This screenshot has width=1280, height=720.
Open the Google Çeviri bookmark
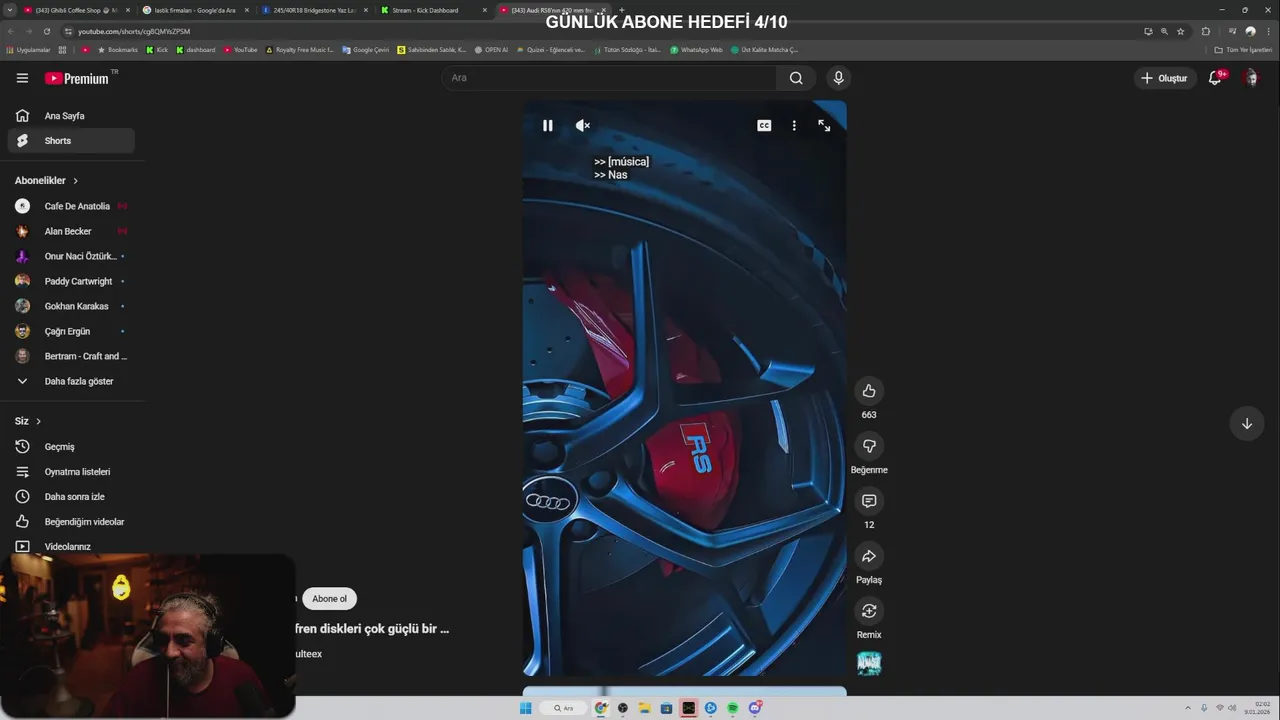(x=365, y=49)
